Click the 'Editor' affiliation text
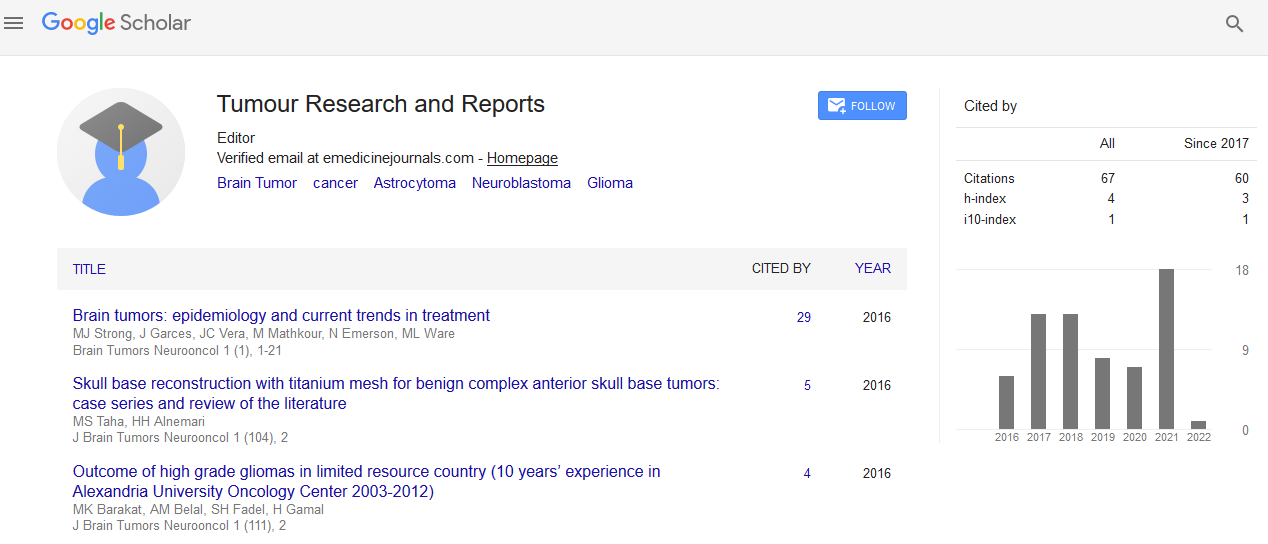The image size is (1268, 544). click(x=236, y=138)
